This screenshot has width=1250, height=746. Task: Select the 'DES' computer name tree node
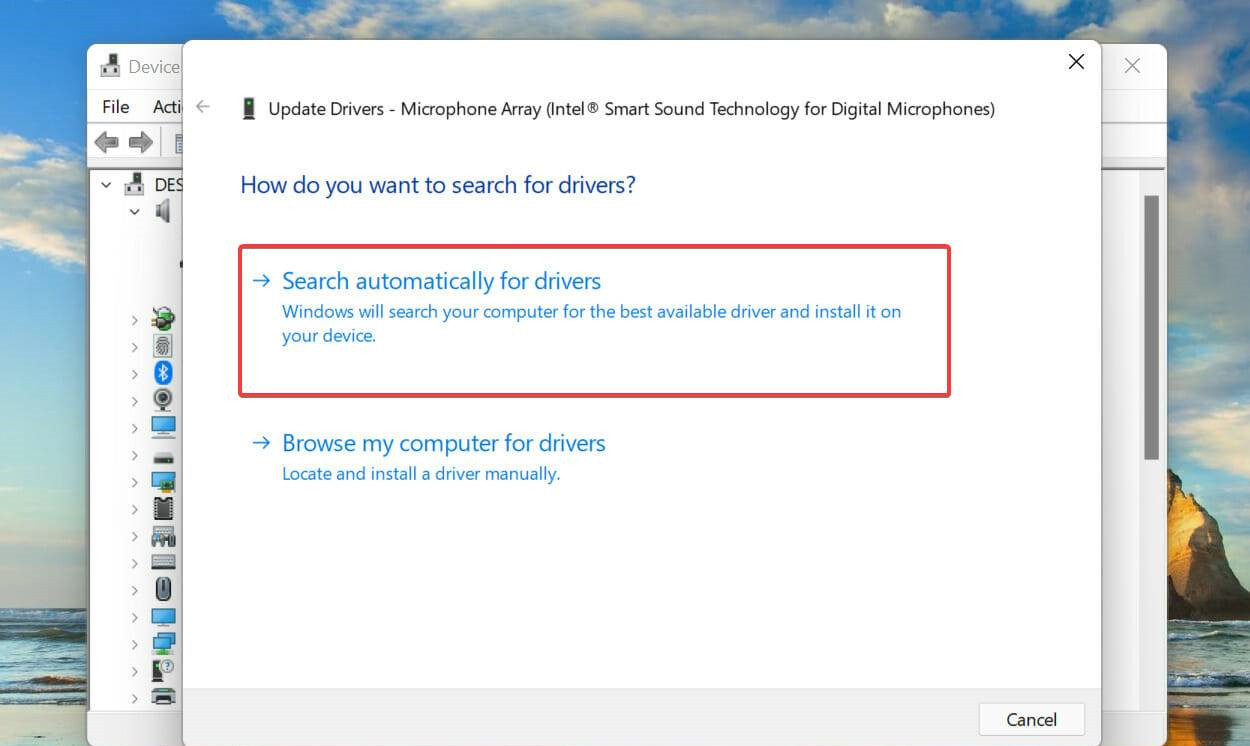(x=168, y=185)
